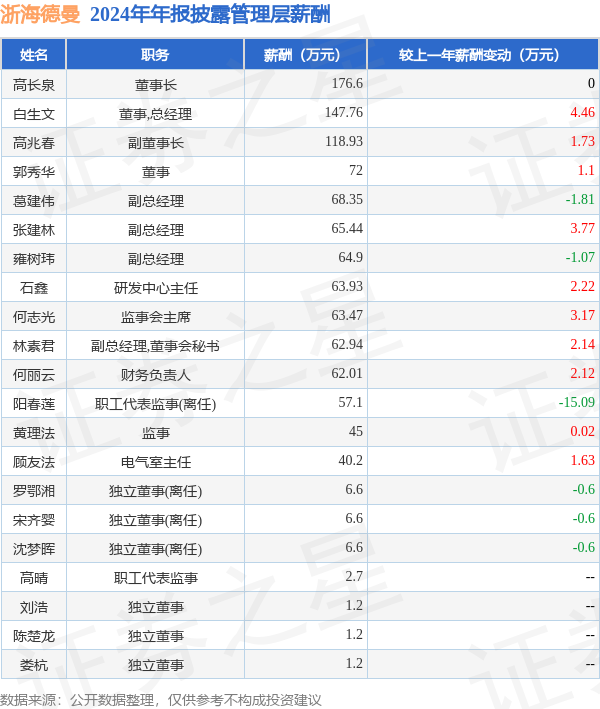Viewport: 600px width, 709px height.
Task: Click the red change value 1.63
Action: [582, 460]
